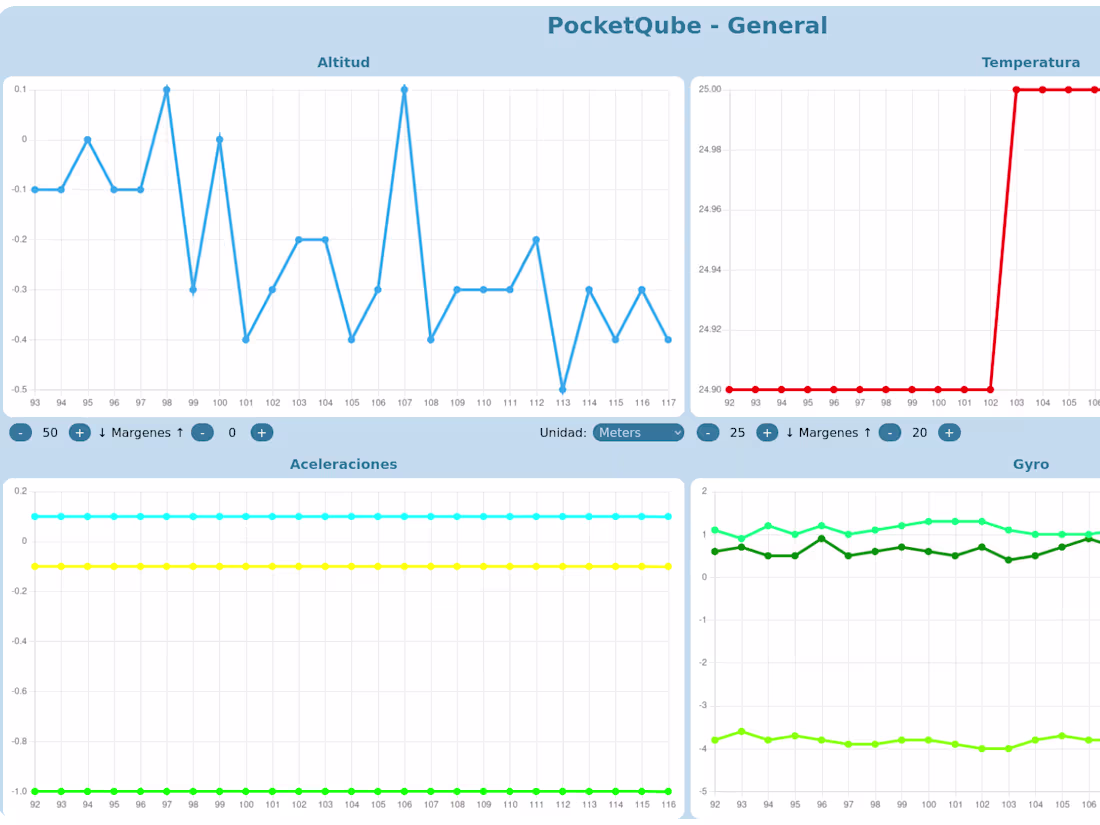Click the PocketQube - General header
The image size is (1100, 825).
[x=687, y=26]
